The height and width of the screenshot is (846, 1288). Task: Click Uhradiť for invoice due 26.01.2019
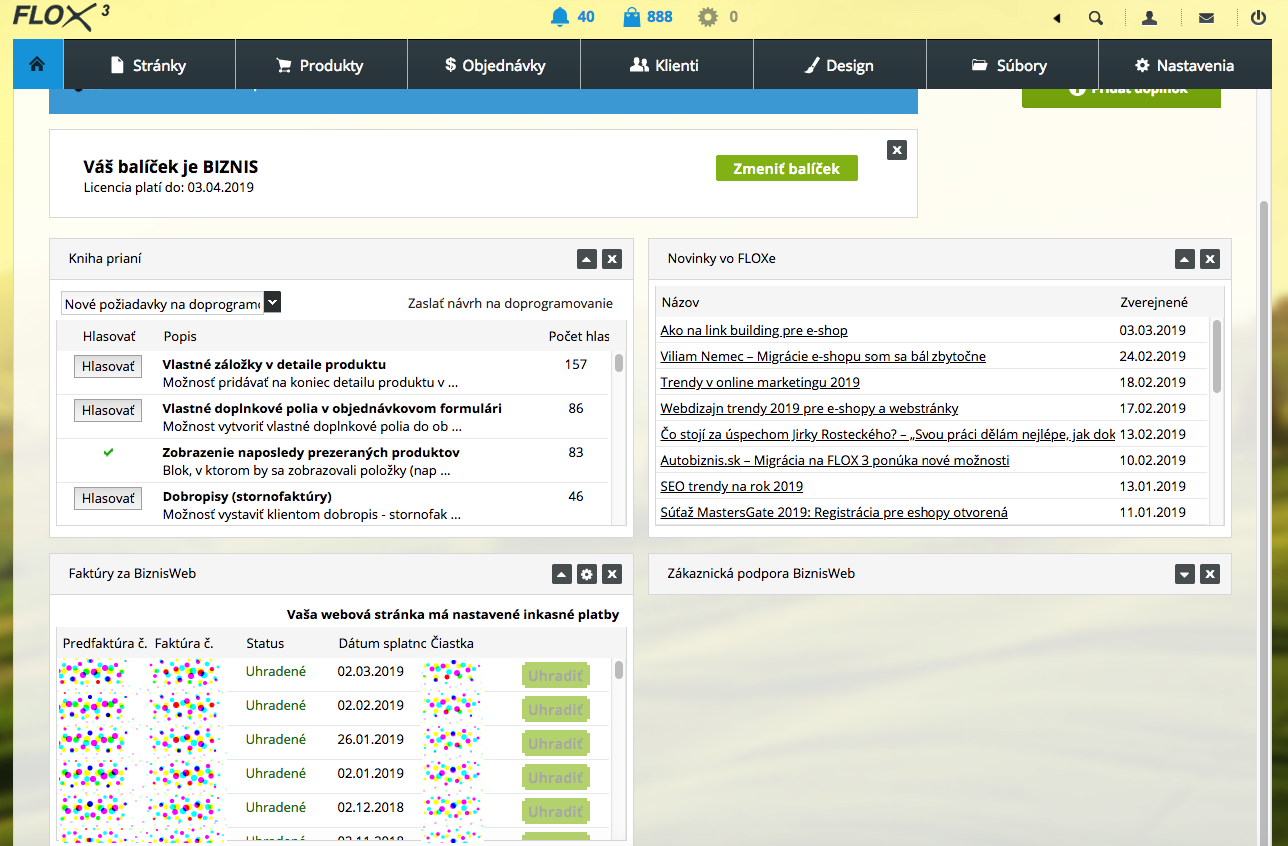click(555, 743)
